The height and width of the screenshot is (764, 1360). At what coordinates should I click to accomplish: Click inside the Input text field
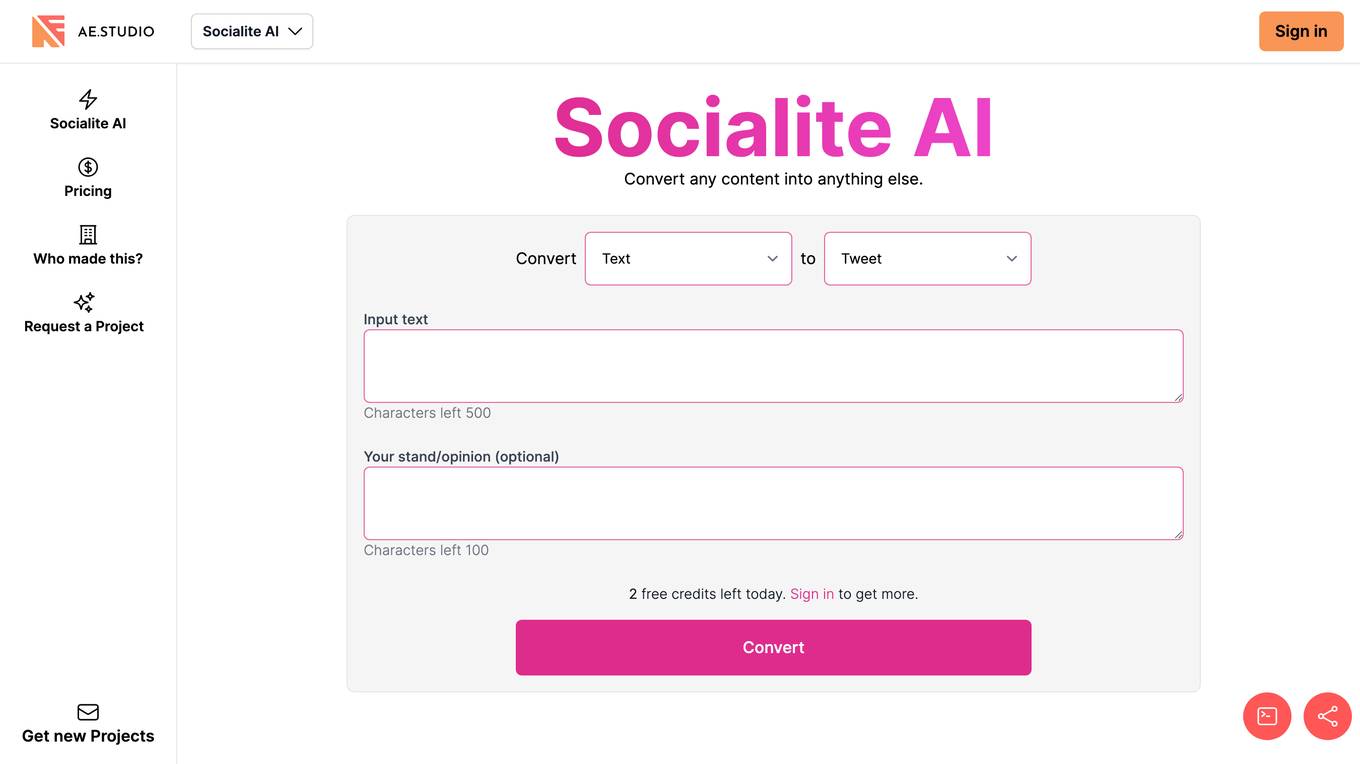(773, 365)
